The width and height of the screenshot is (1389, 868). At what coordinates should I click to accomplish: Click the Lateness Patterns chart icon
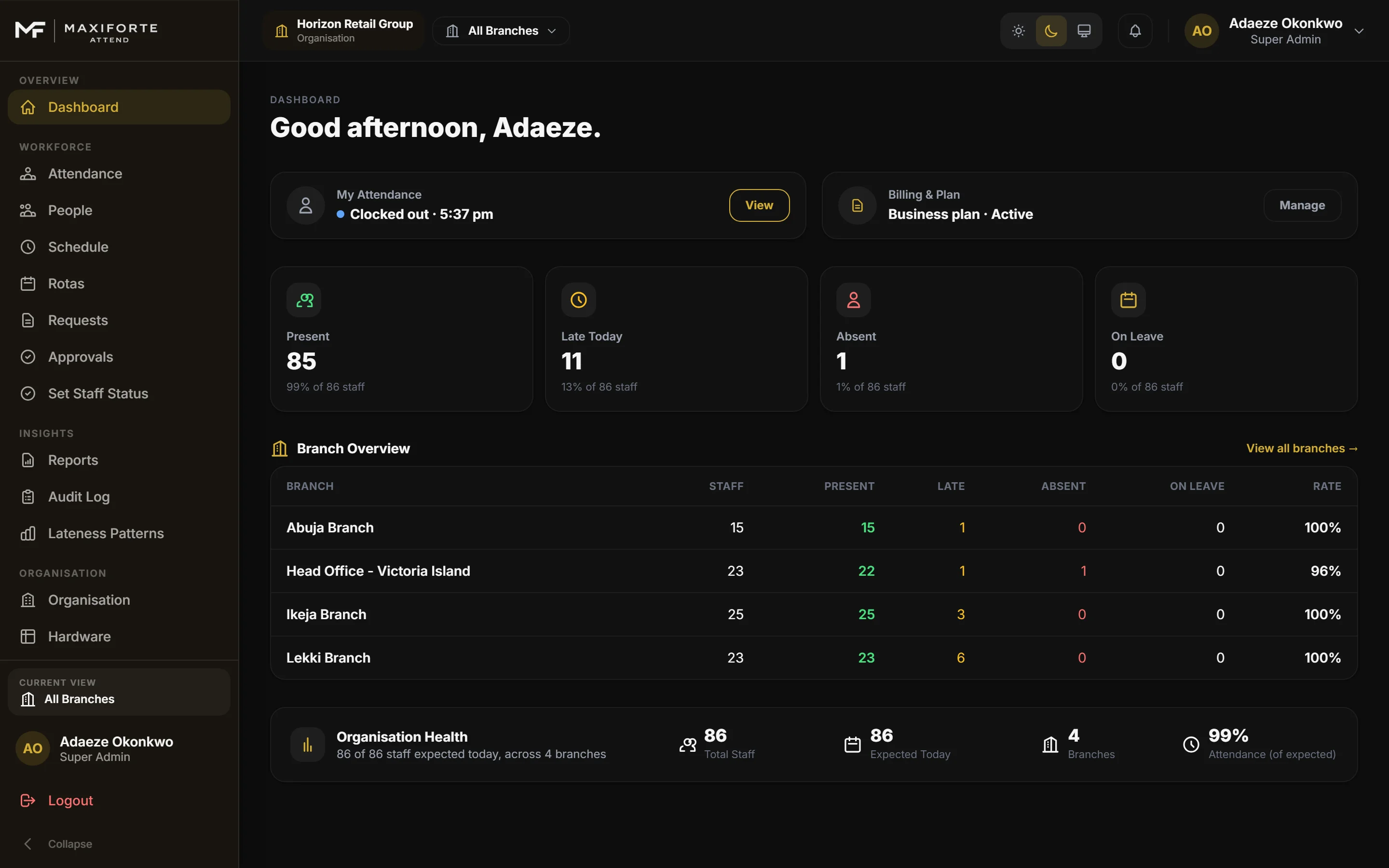pos(28,533)
